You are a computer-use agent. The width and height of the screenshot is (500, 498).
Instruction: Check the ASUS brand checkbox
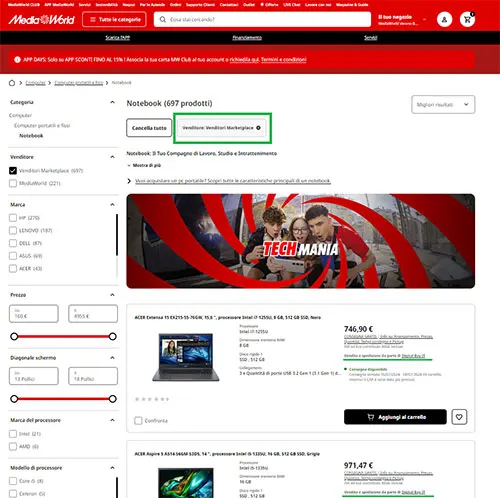click(x=13, y=256)
